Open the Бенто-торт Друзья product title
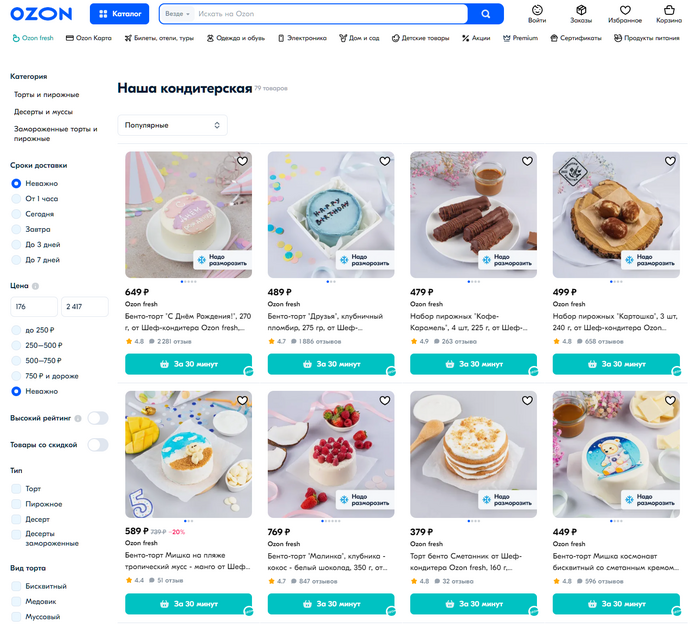Viewport: 700px width, 624px height. [x=325, y=322]
